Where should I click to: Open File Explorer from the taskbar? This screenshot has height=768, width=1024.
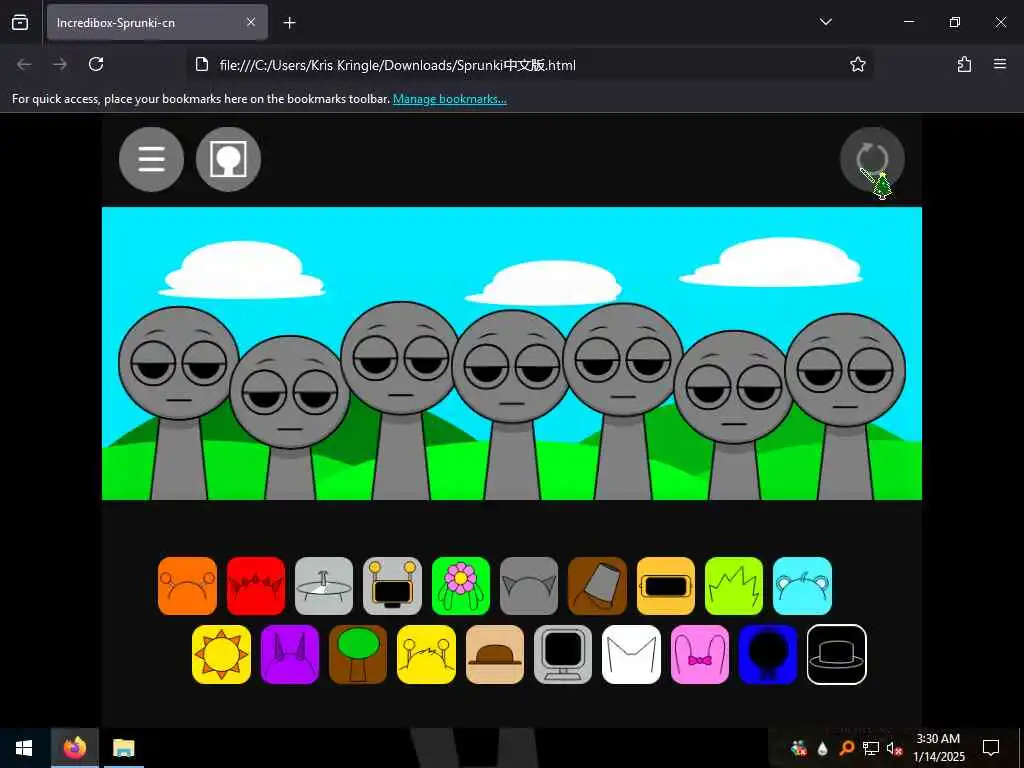click(x=123, y=748)
